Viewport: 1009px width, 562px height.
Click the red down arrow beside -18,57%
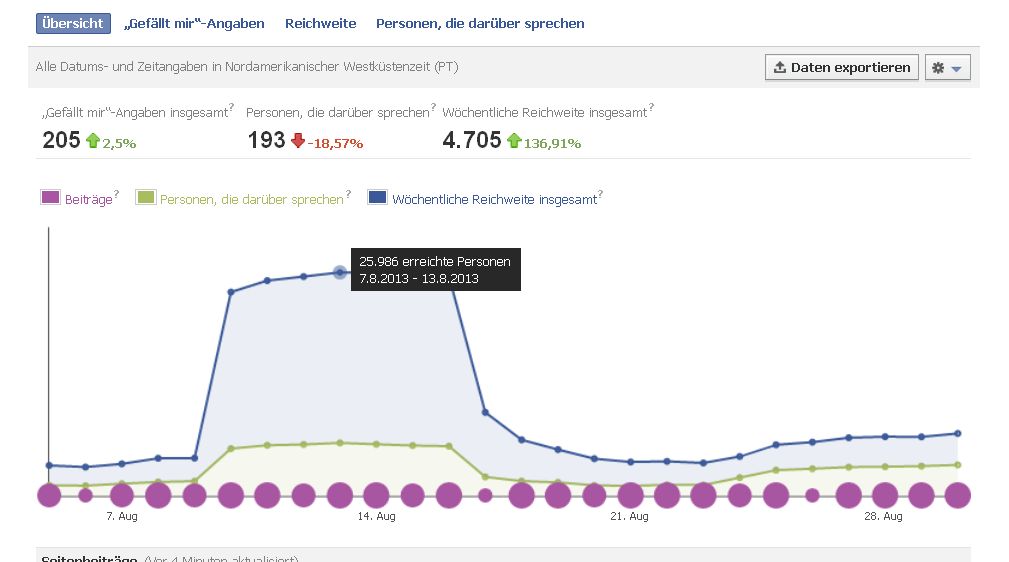point(297,141)
